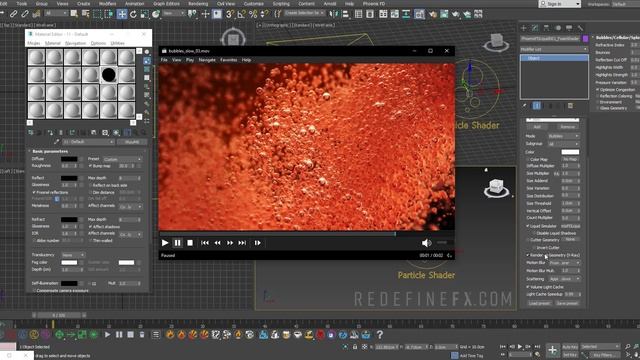
Task: Open the Rendering menu in 3ds Max
Action: (198, 4)
